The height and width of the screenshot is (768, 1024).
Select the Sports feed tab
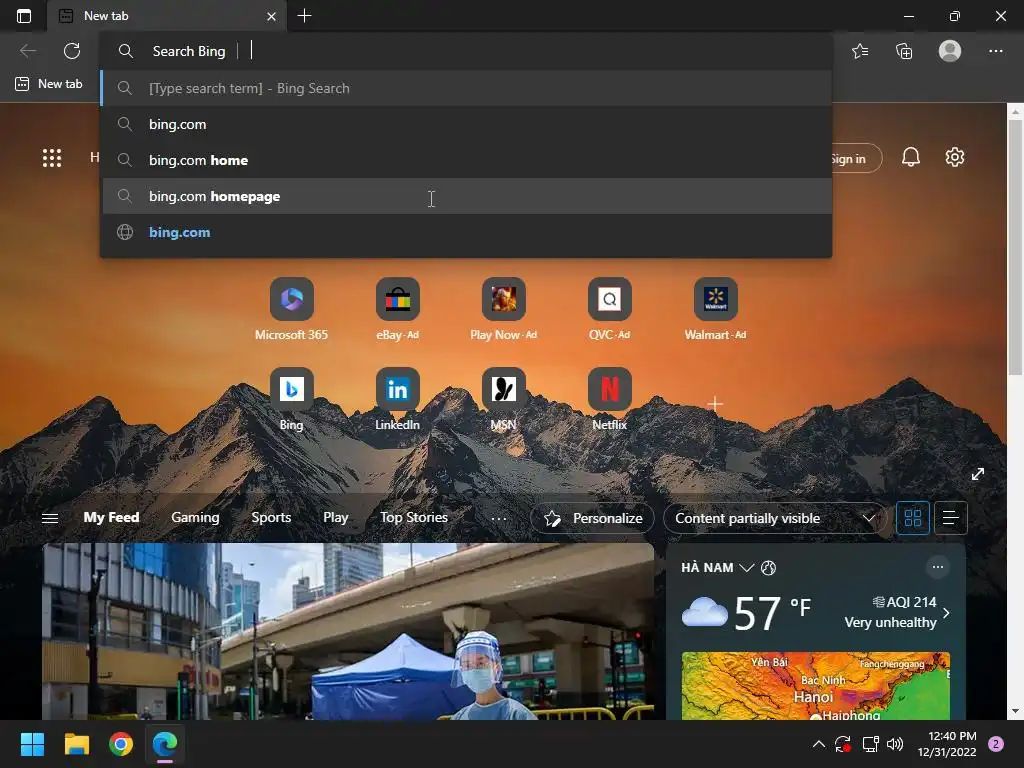tap(271, 517)
